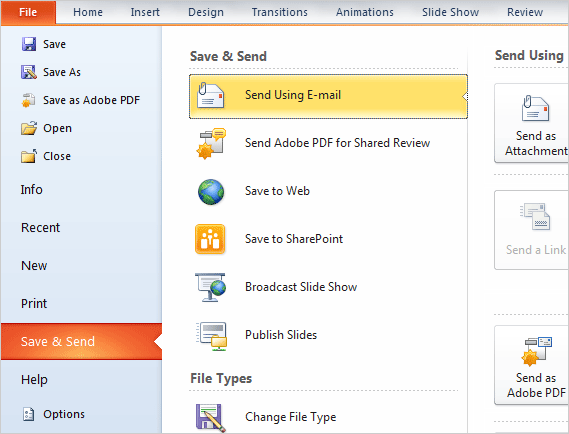569x434 pixels.
Task: Open the Recent documents section
Action: [40, 228]
